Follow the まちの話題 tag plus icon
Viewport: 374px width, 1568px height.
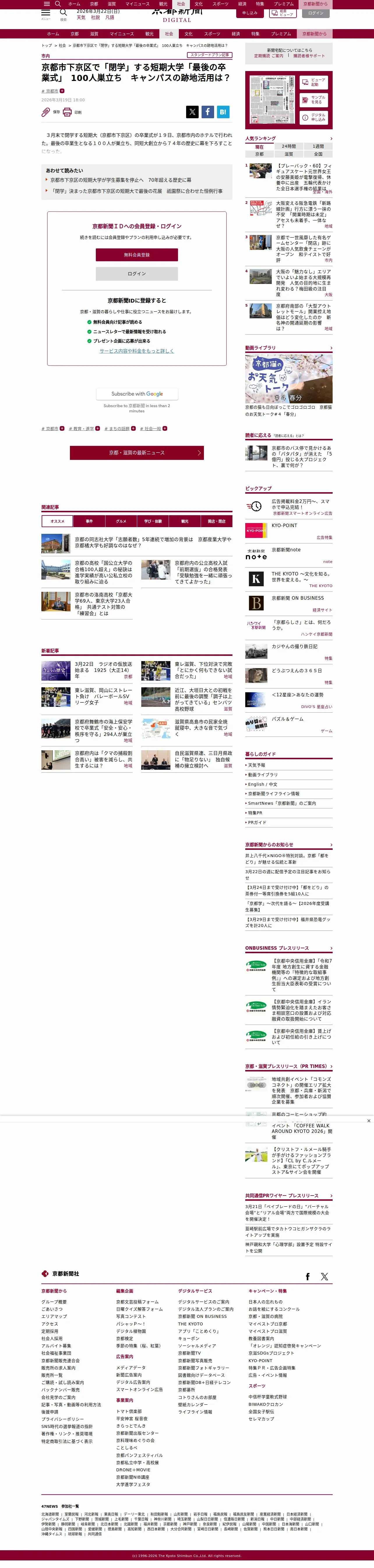click(x=133, y=428)
